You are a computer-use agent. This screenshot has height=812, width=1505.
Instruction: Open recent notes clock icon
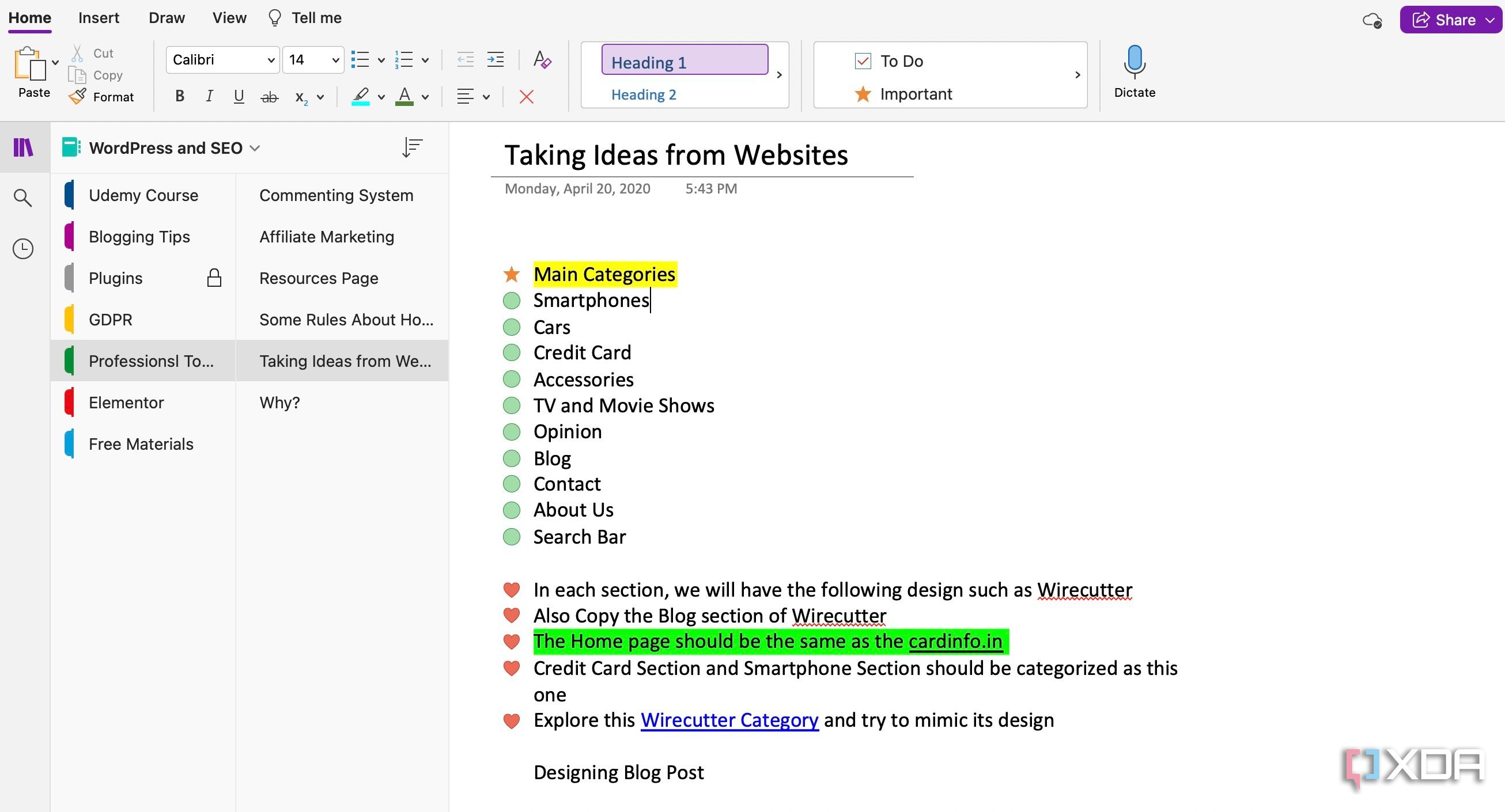click(x=23, y=249)
